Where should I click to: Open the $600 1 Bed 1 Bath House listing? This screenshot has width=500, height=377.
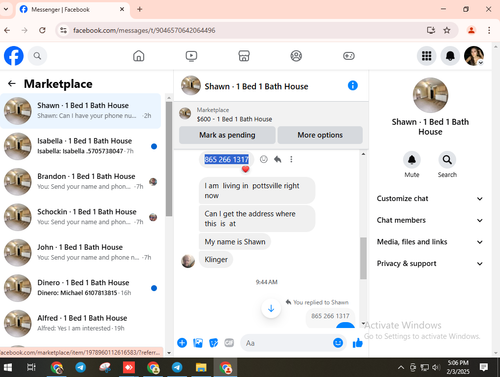(x=234, y=119)
